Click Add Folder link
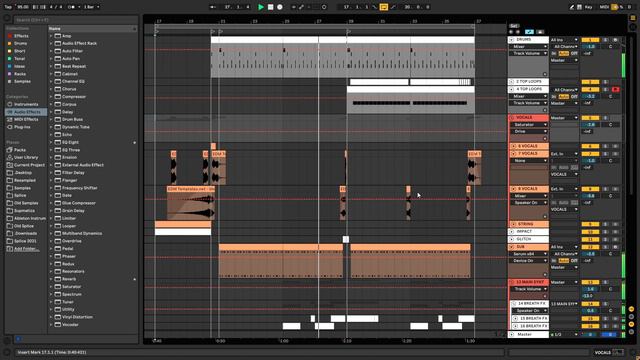This screenshot has height=360, width=640. (x=27, y=249)
